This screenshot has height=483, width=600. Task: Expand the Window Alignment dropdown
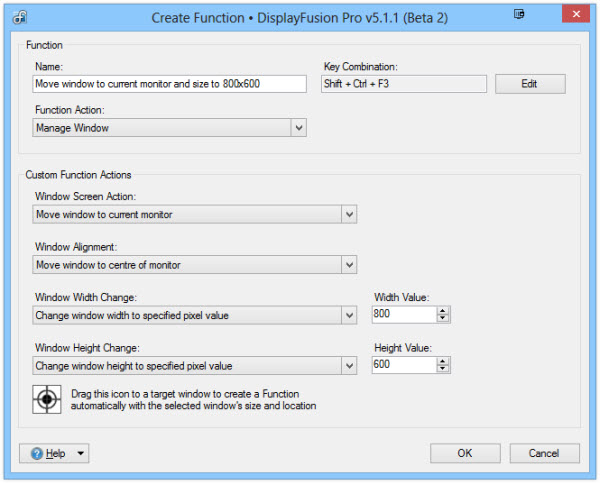click(349, 265)
